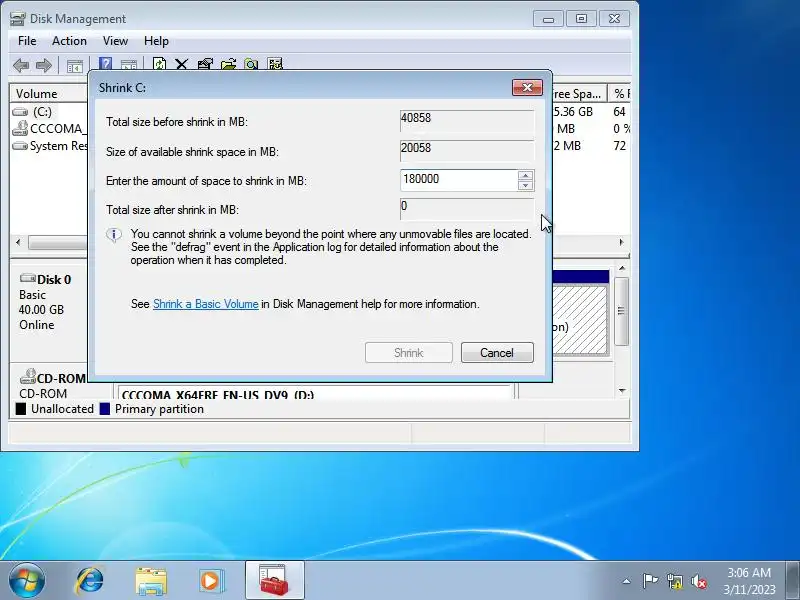Select the CCCOMA volume row
The height and width of the screenshot is (600, 800).
point(49,129)
